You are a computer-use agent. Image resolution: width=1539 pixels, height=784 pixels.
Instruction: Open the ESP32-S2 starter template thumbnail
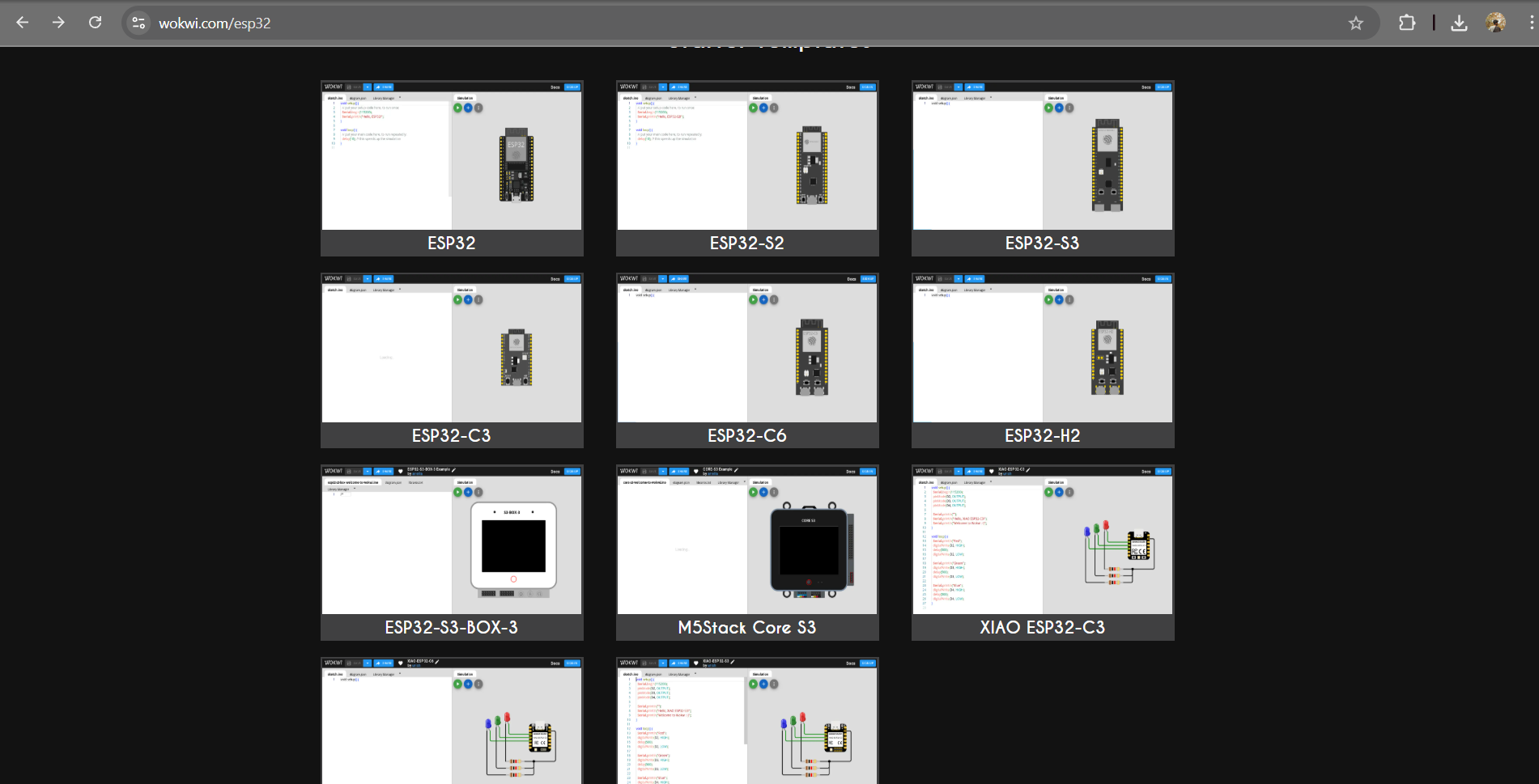coord(747,155)
